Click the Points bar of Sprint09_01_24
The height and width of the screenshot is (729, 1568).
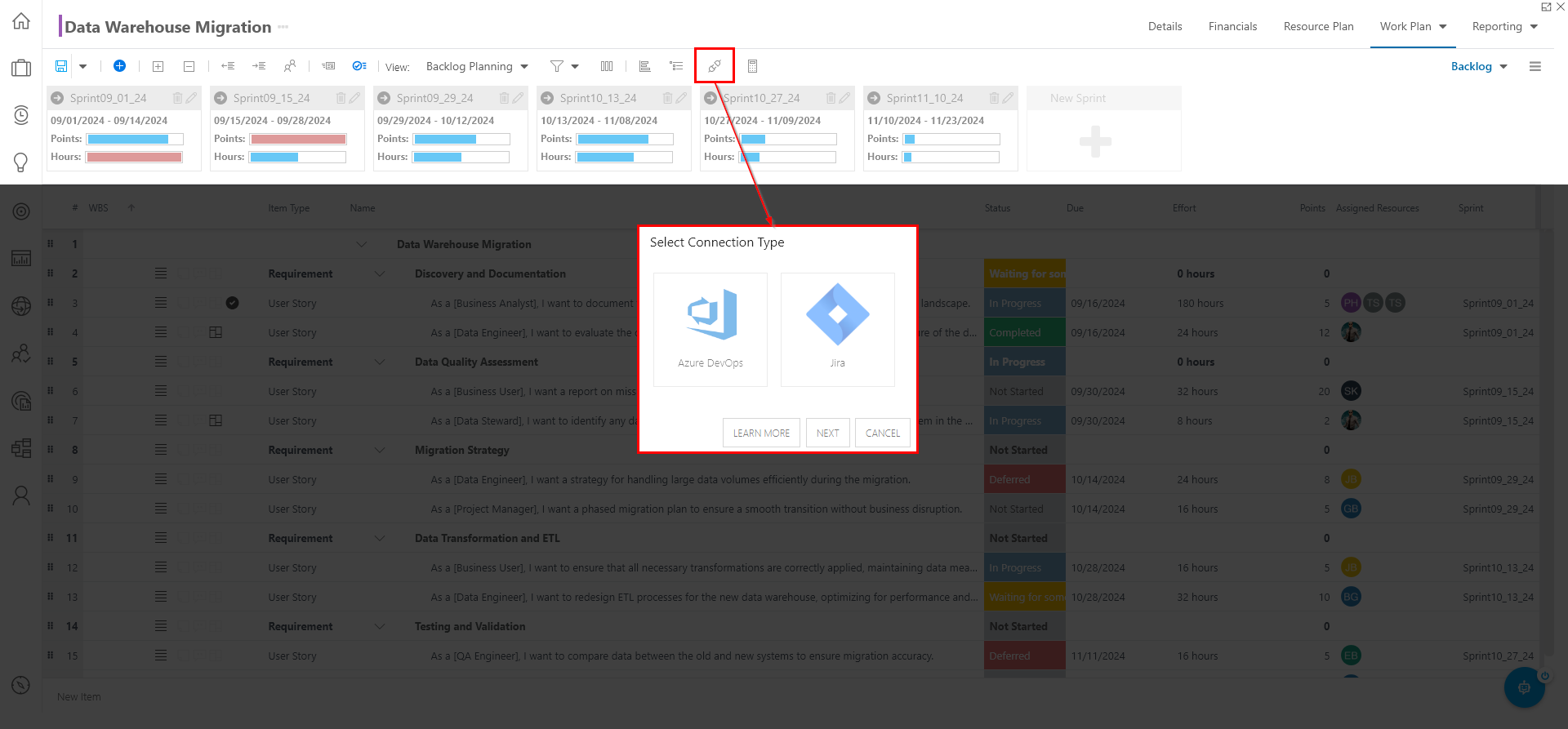point(135,140)
